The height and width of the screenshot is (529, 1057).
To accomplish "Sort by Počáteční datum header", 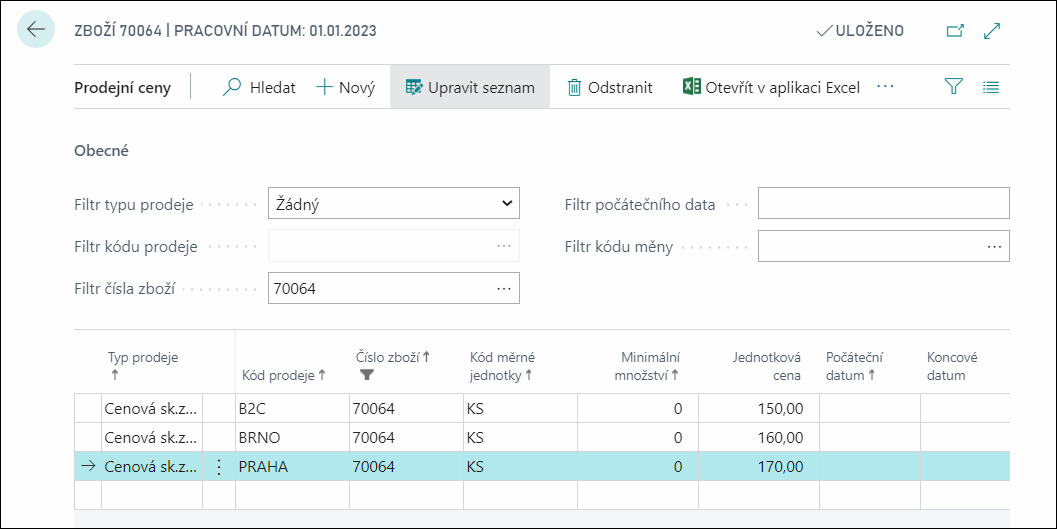I will point(854,366).
